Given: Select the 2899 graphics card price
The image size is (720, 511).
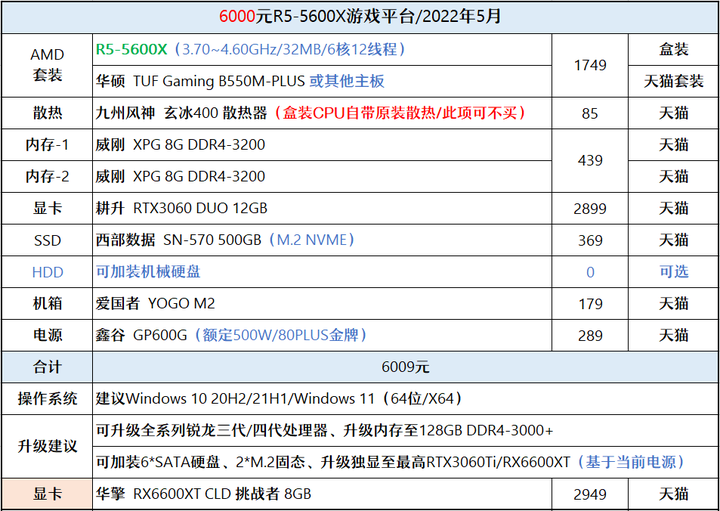Looking at the screenshot, I should (x=590, y=208).
